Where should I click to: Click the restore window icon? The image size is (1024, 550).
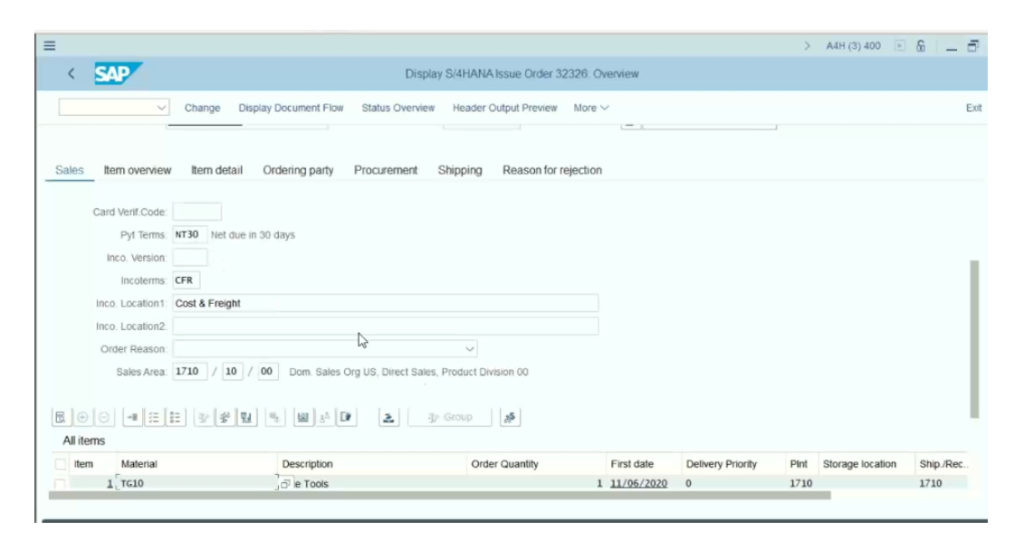973,46
